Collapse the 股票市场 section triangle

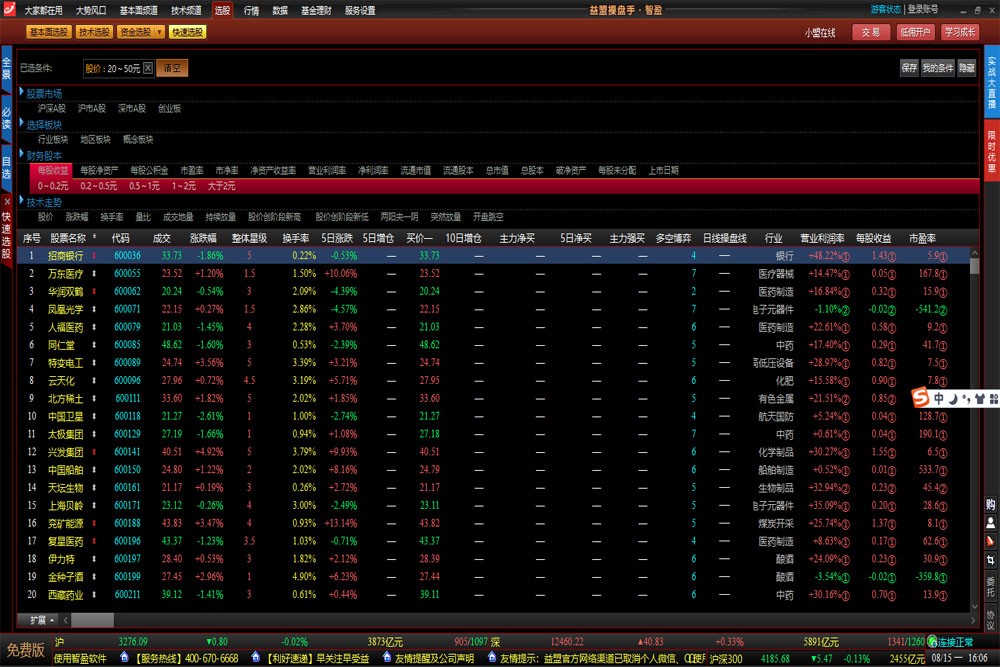22,92
